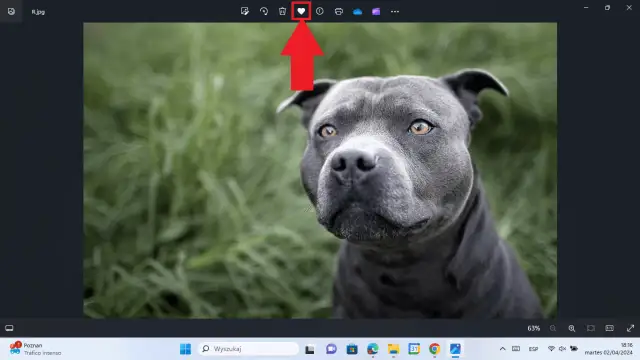640x360 pixels.
Task: Open Photos gallery home icon
Action: pos(11,11)
